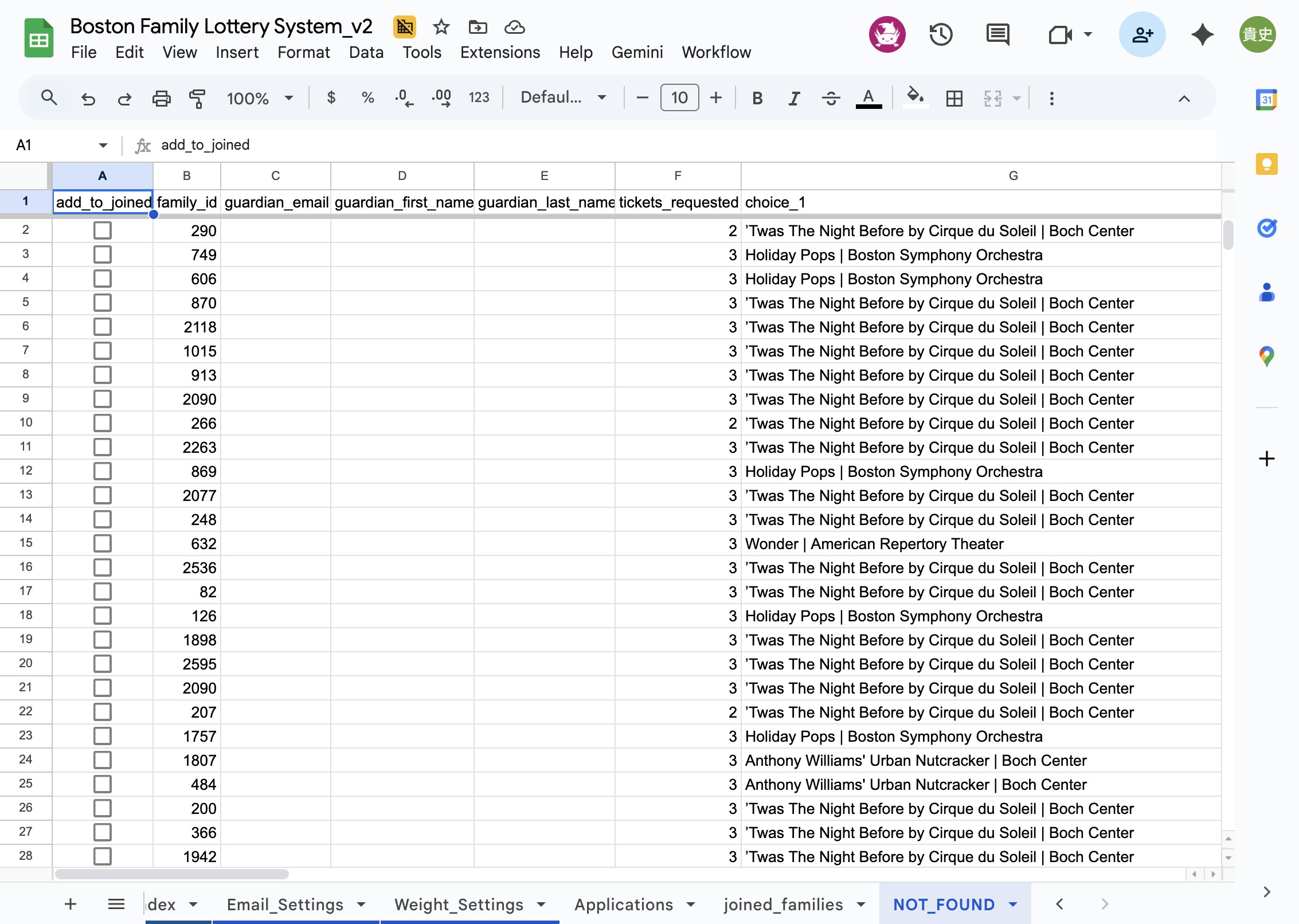
Task: Open the text color picker
Action: (868, 99)
